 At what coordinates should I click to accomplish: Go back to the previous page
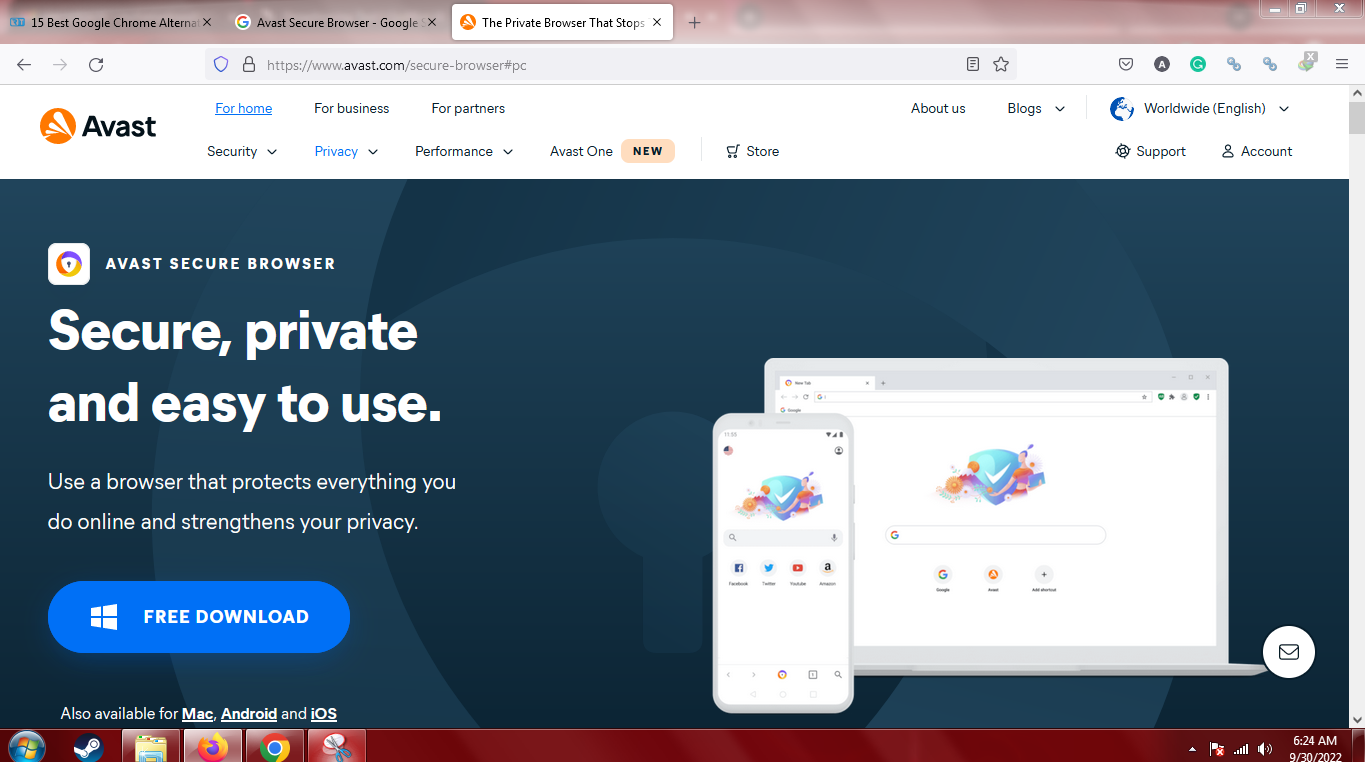24,64
